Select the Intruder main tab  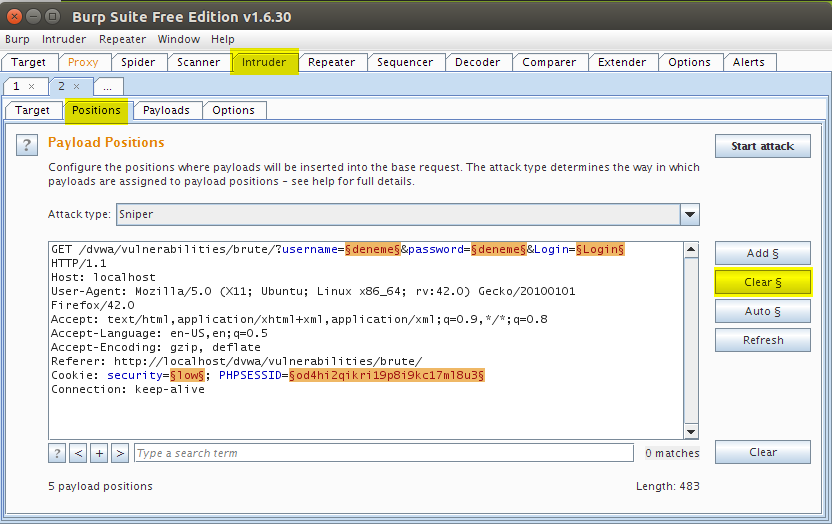tap(264, 62)
